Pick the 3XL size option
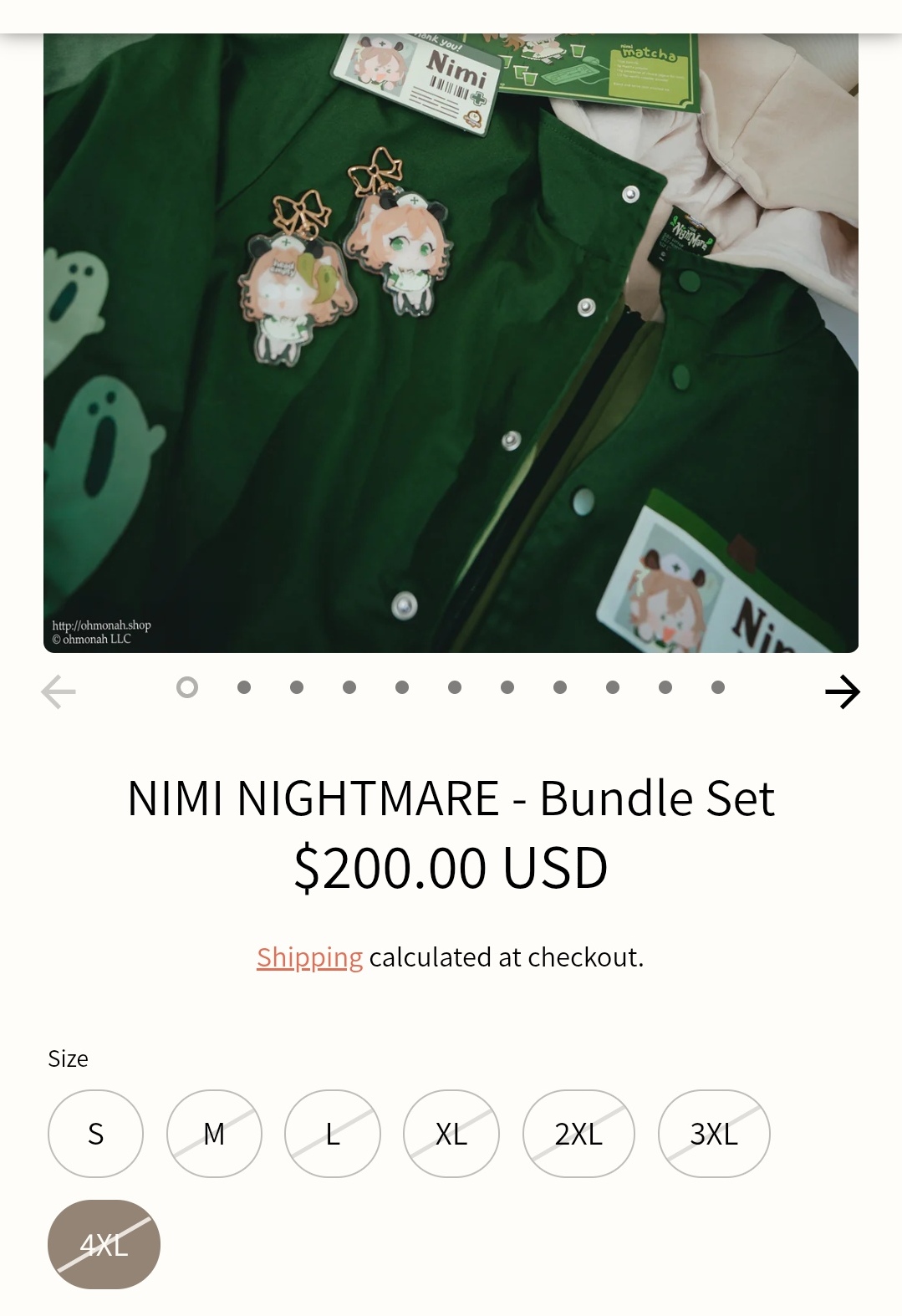Image resolution: width=902 pixels, height=1316 pixels. [714, 1134]
